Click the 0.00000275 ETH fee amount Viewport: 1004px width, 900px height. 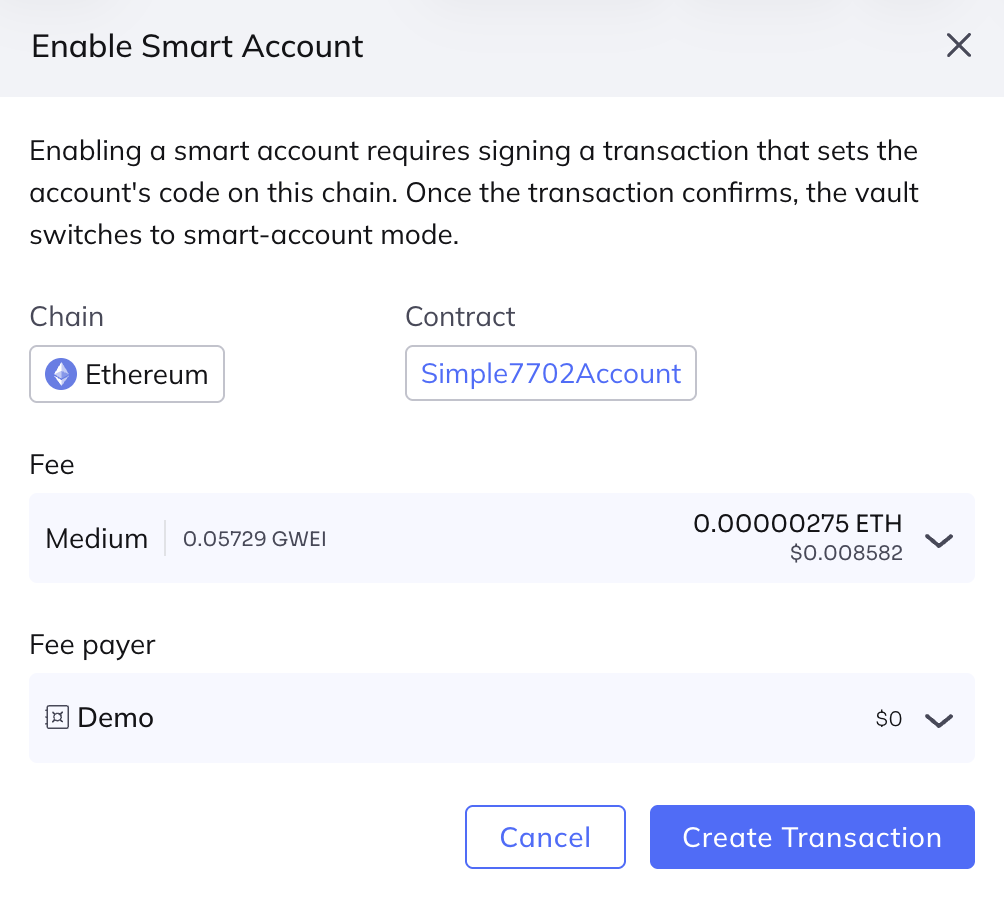797,523
